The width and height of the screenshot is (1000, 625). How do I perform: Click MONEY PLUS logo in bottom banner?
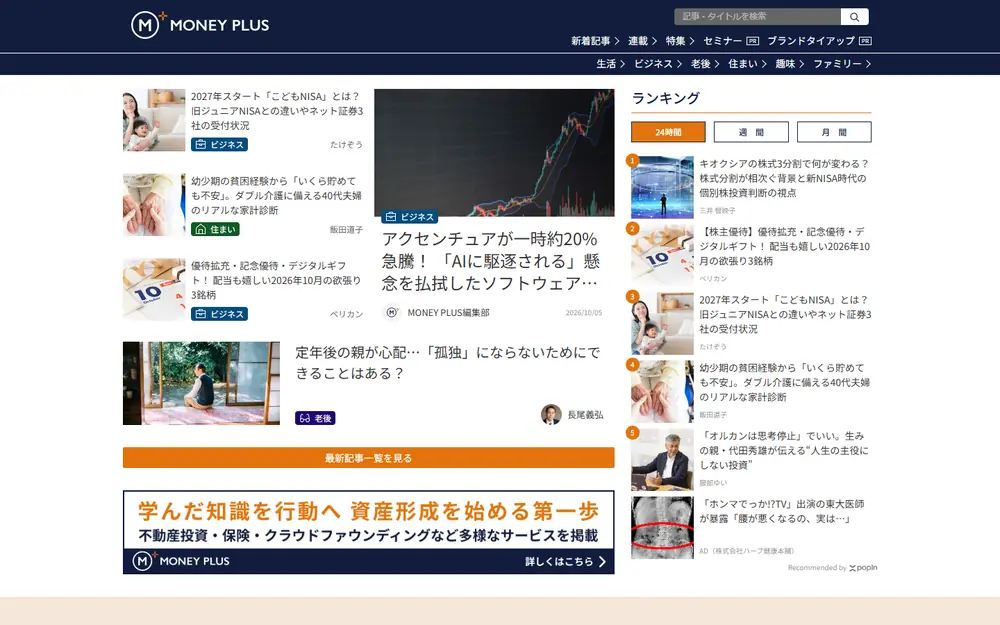(181, 561)
